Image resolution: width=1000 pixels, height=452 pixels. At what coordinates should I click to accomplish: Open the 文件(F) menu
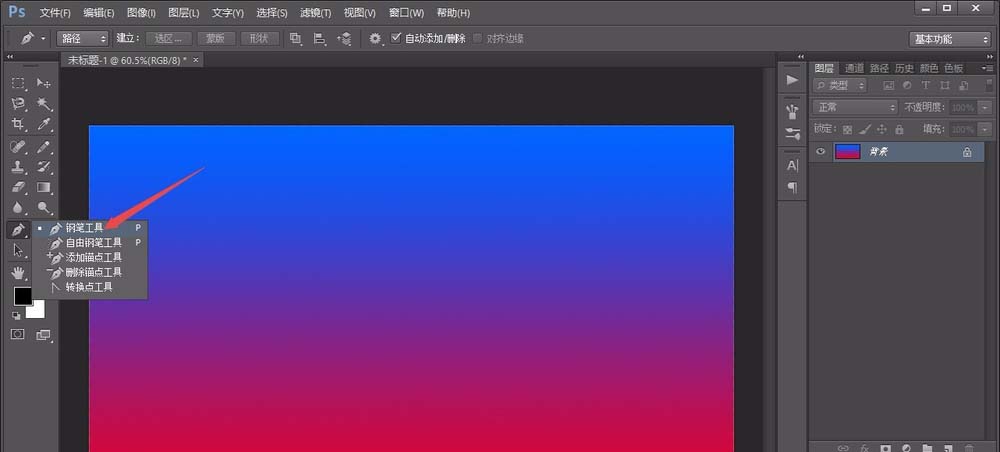55,13
